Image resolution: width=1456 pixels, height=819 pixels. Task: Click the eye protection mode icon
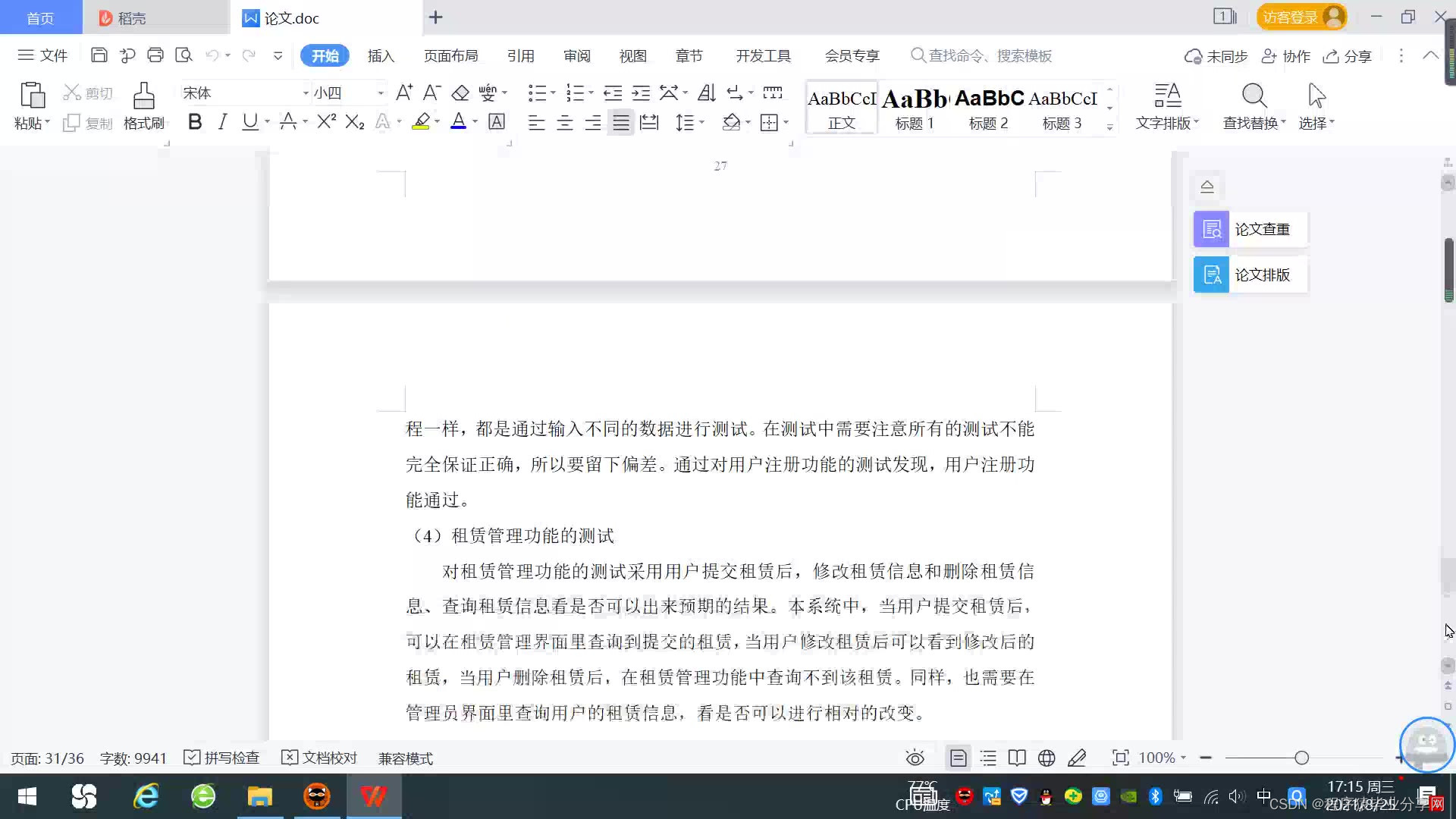coord(915,758)
